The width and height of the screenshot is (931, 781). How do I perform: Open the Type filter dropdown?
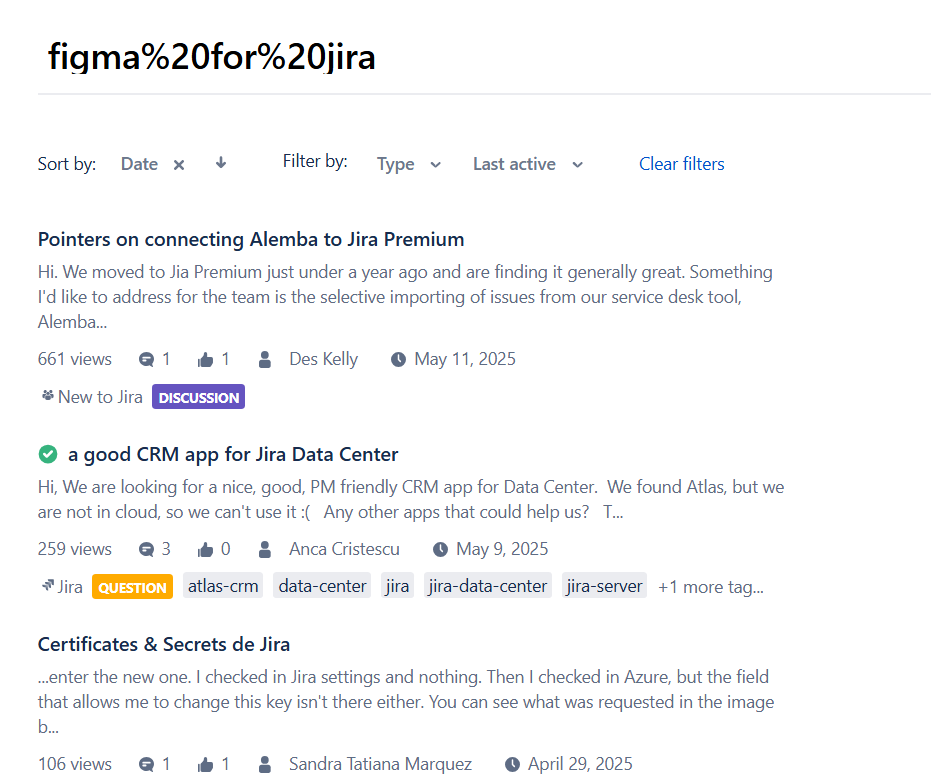(x=408, y=165)
